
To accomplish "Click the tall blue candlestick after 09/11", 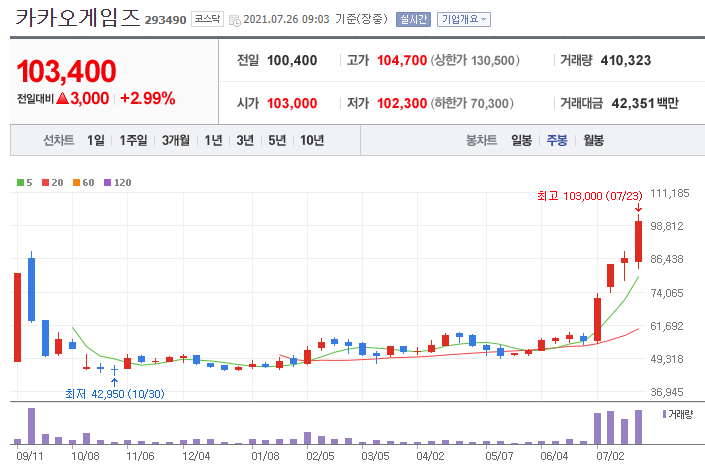I will pos(31,289).
